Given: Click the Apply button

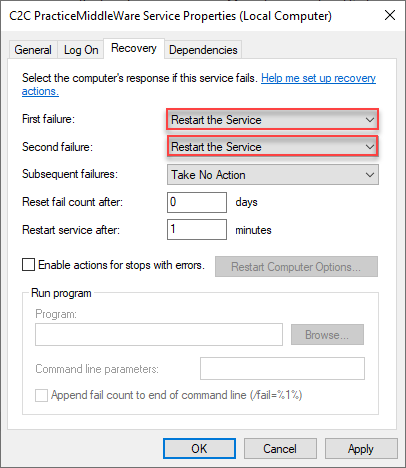Looking at the screenshot, I should coord(361,449).
